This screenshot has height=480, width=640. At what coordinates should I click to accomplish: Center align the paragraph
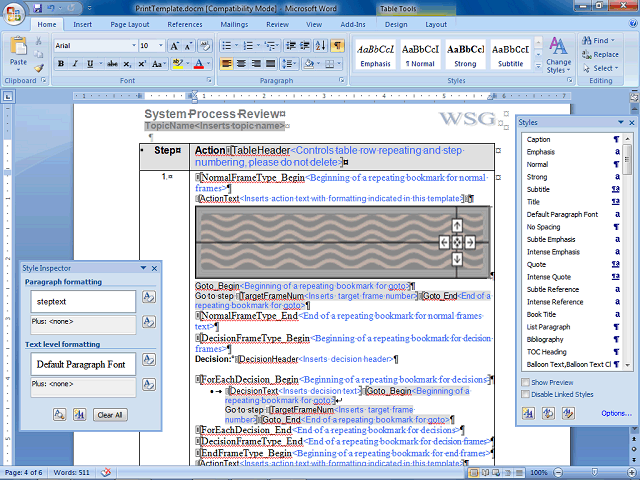(x=241, y=64)
